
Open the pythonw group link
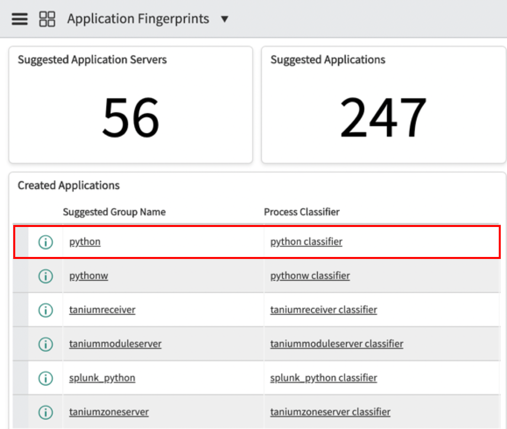coord(89,276)
